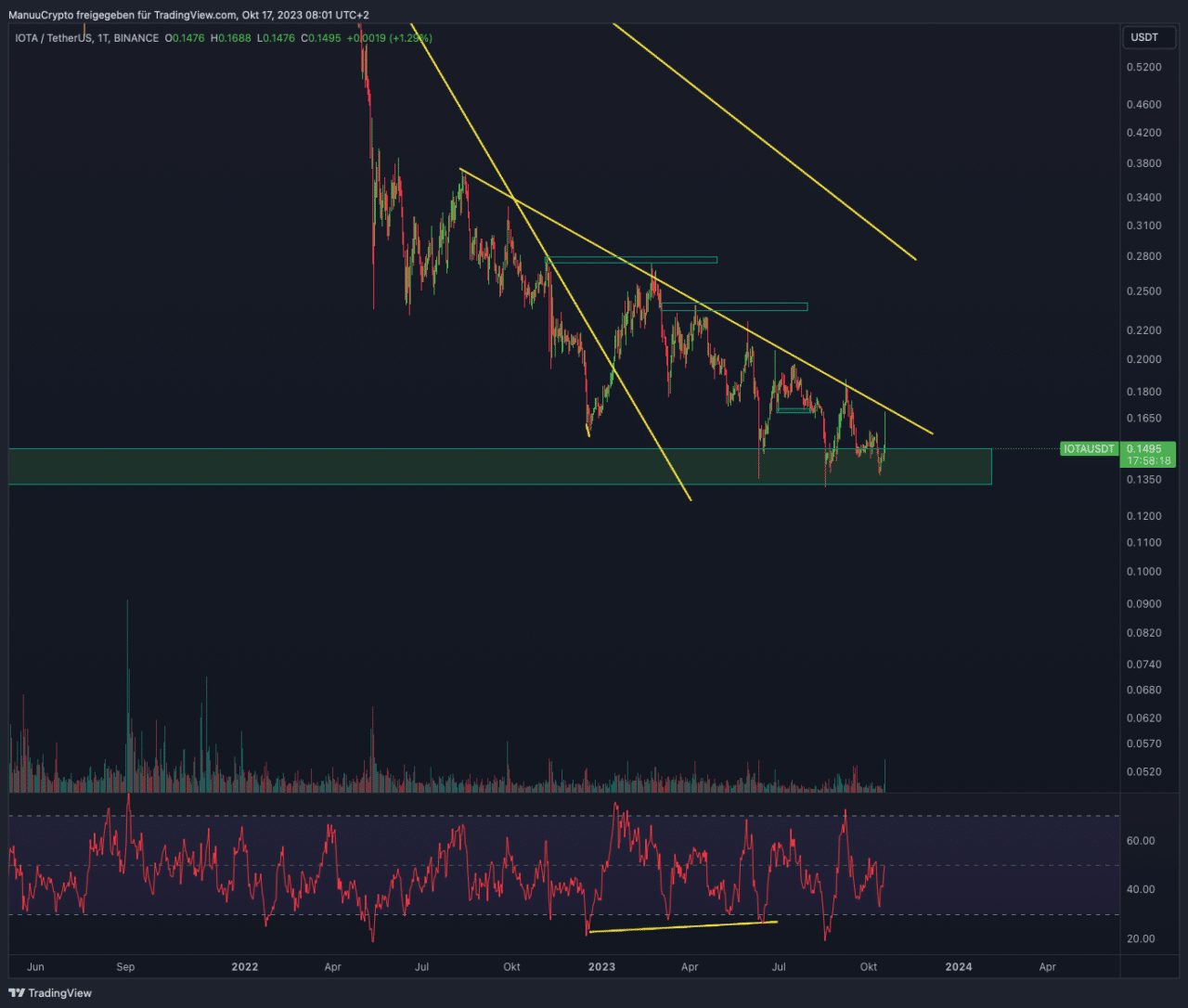Click the 2022 label on time axis

[245, 967]
